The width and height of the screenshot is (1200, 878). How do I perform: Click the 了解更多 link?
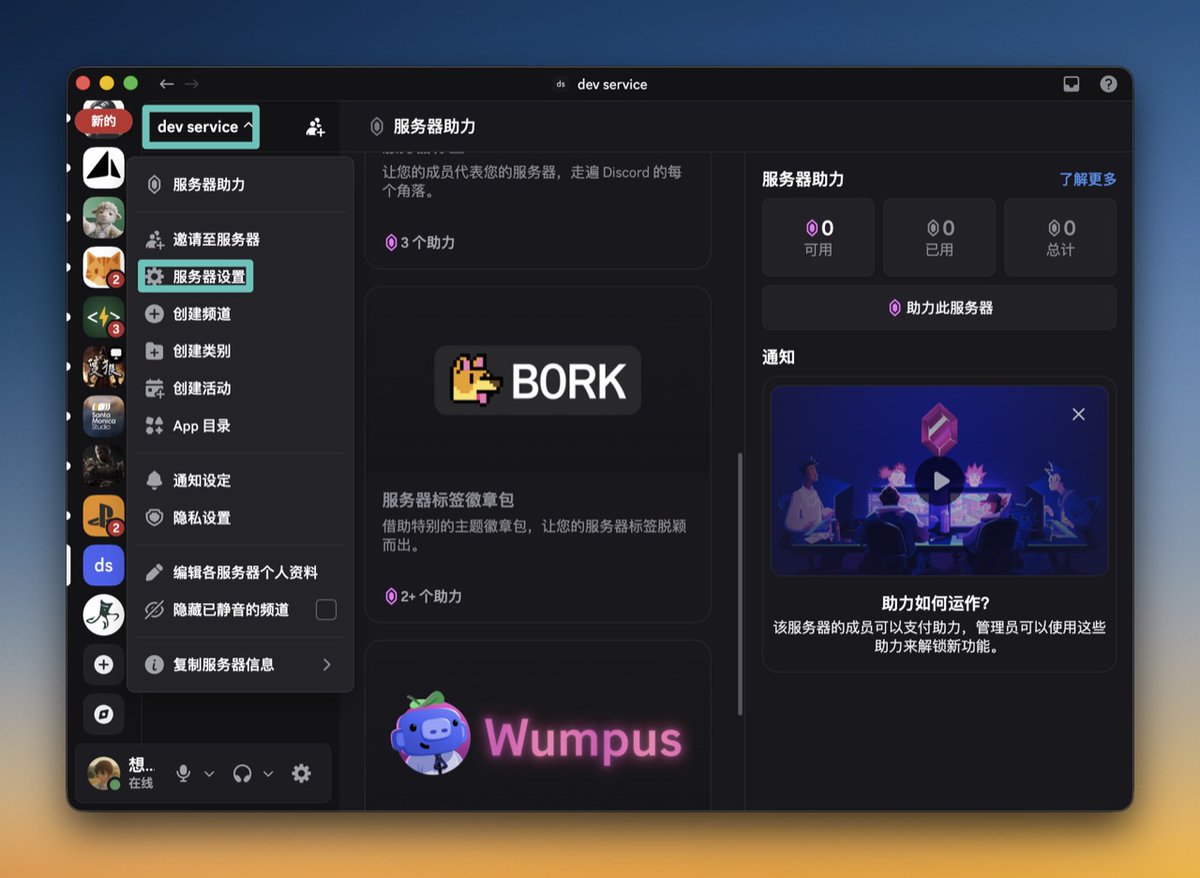click(1088, 179)
